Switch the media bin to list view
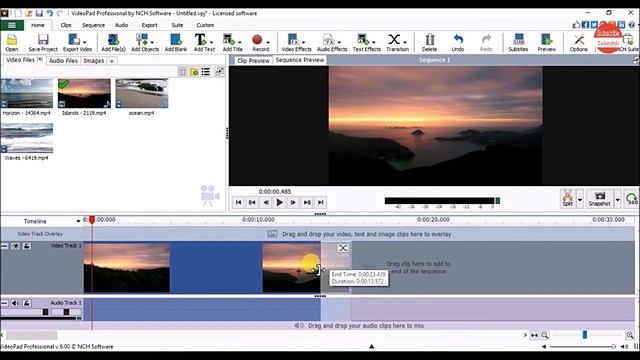The image size is (640, 360). pyautogui.click(x=206, y=72)
